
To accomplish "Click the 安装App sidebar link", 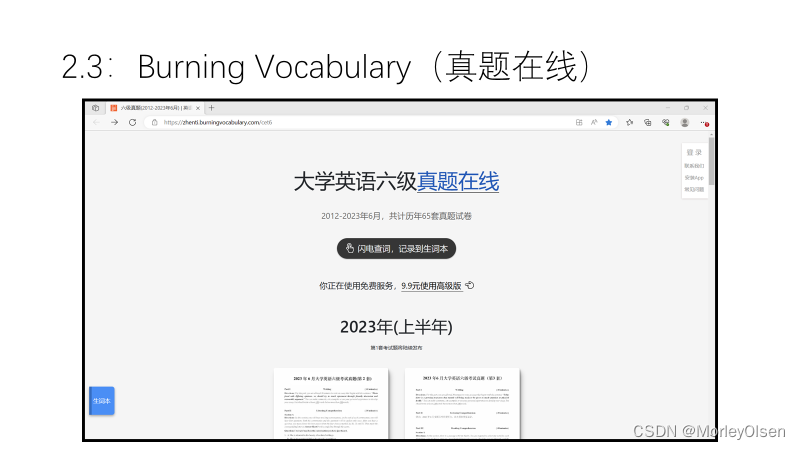I will (x=694, y=178).
